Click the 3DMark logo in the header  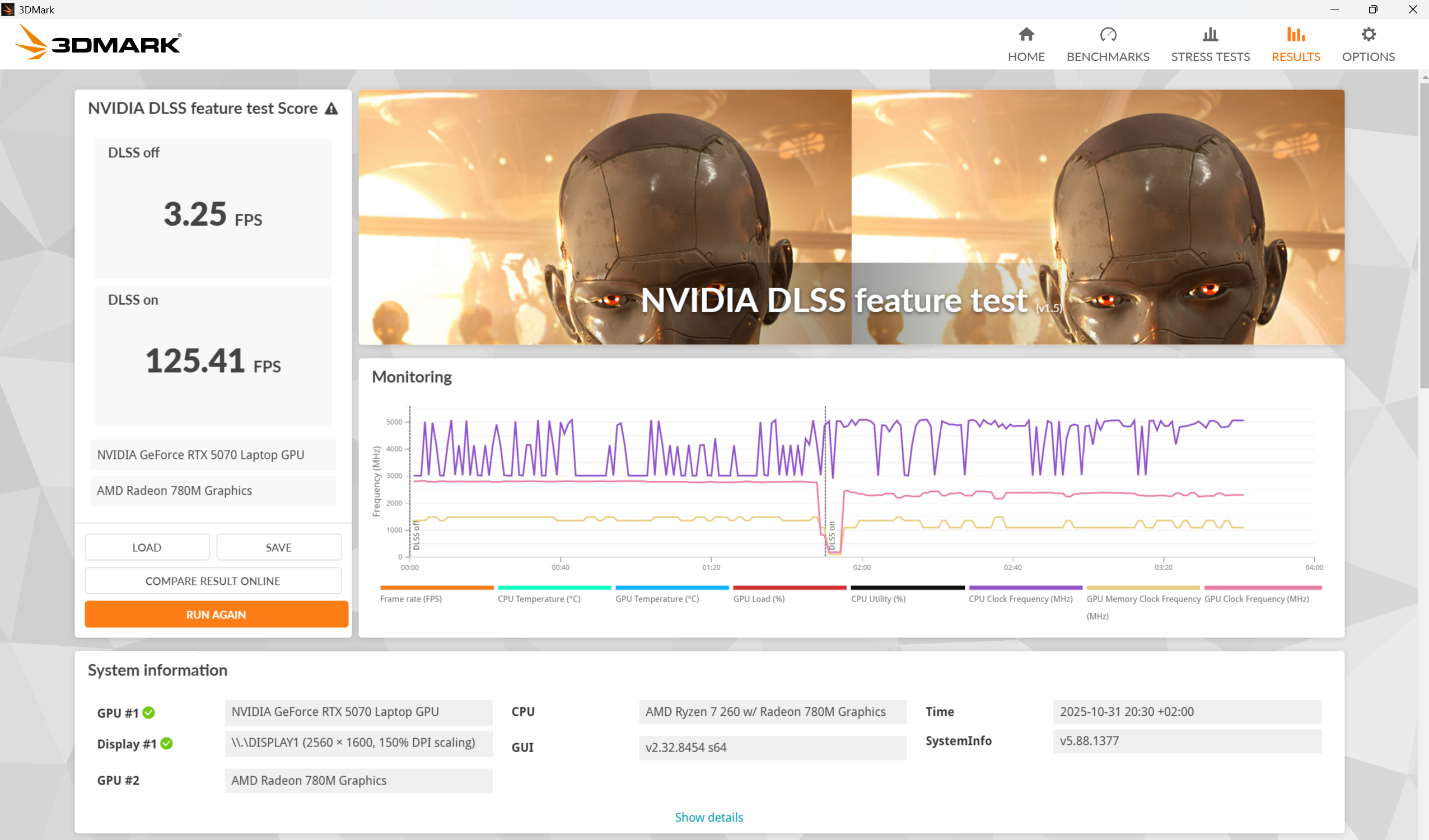pos(97,43)
